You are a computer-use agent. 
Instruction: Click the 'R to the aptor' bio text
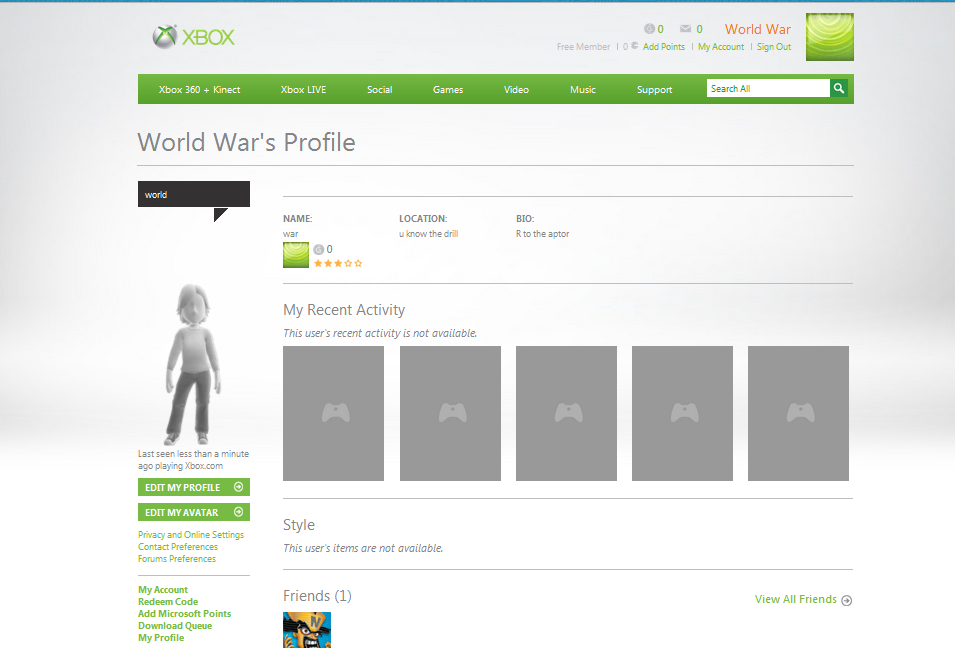pos(543,234)
